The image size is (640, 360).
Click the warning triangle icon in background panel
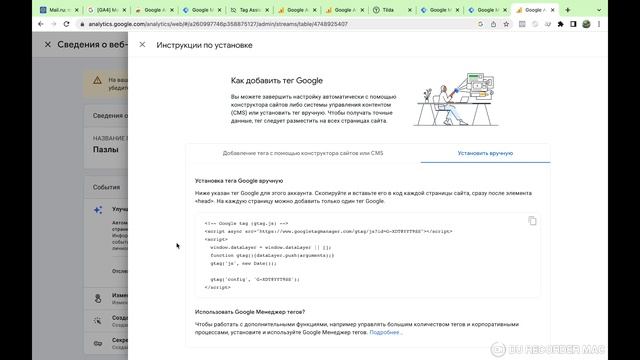coord(97,80)
